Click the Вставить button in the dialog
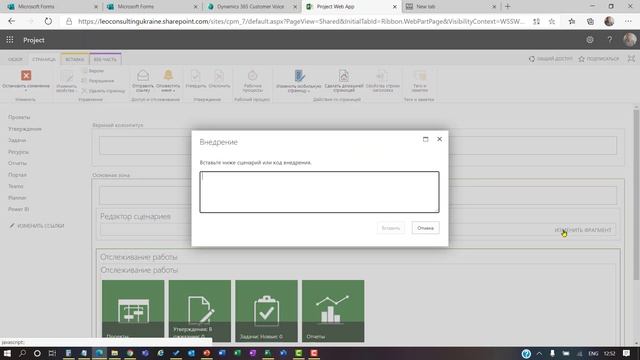The width and height of the screenshot is (640, 360). coord(391,228)
